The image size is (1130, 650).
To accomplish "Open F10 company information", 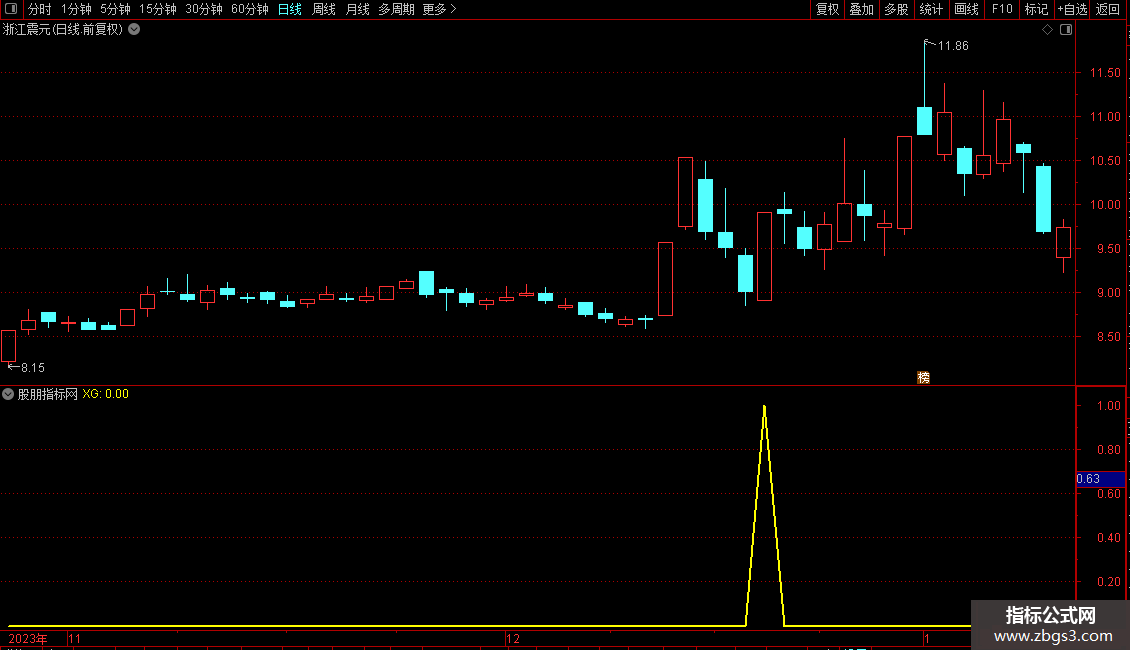I will pos(1002,9).
